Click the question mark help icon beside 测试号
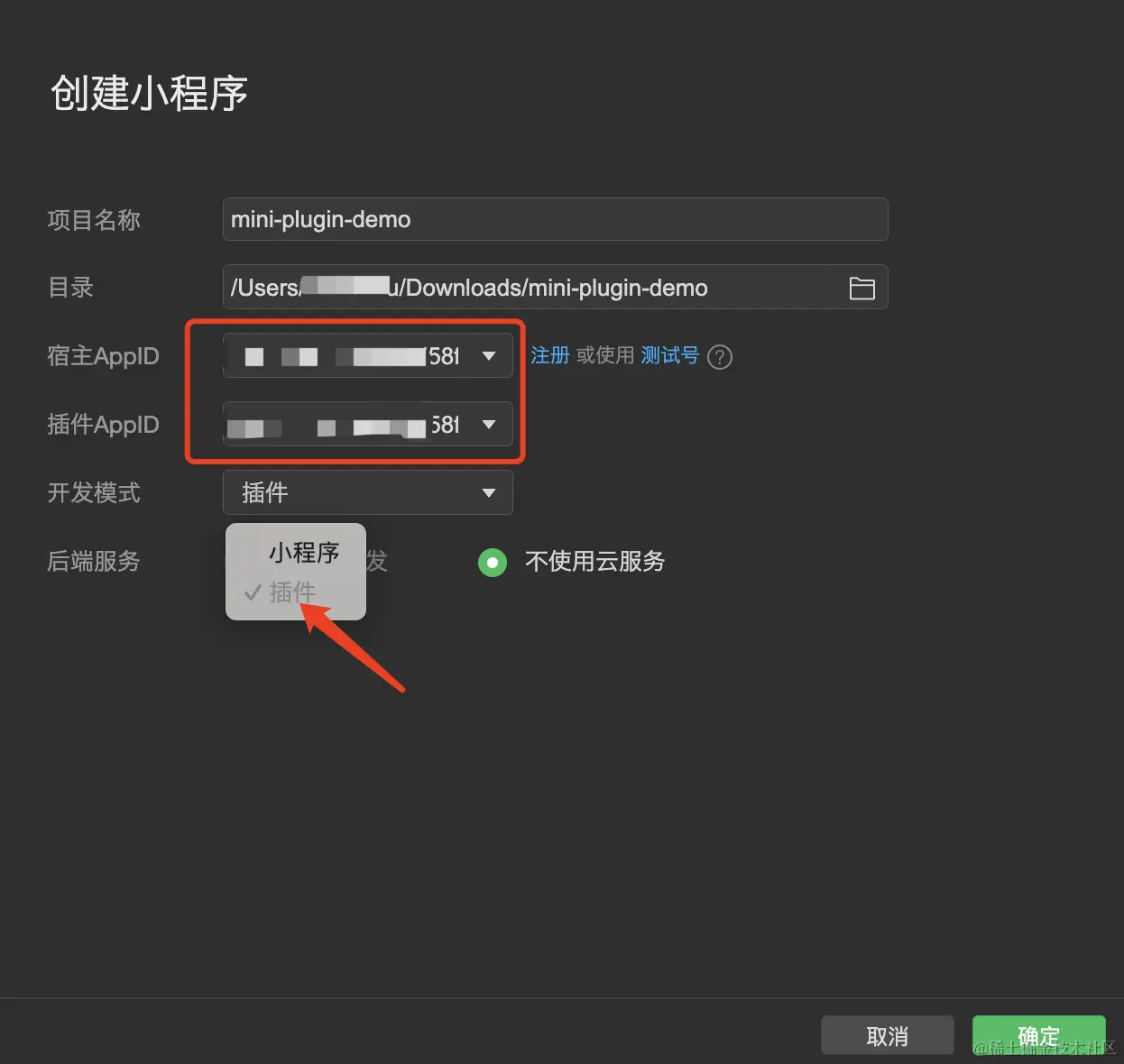This screenshot has height=1064, width=1124. 719,357
